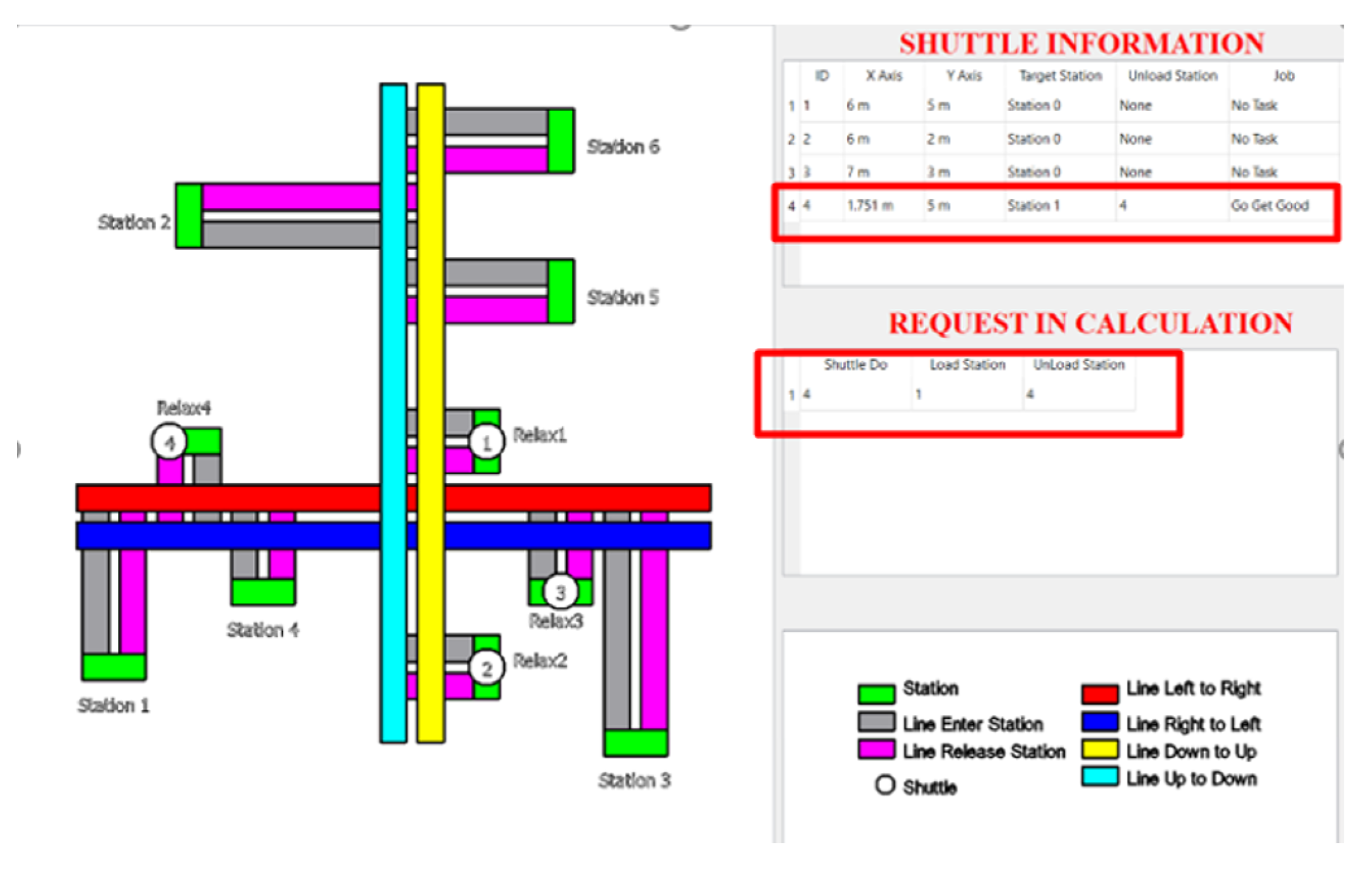Click Load Station column header

click(967, 365)
